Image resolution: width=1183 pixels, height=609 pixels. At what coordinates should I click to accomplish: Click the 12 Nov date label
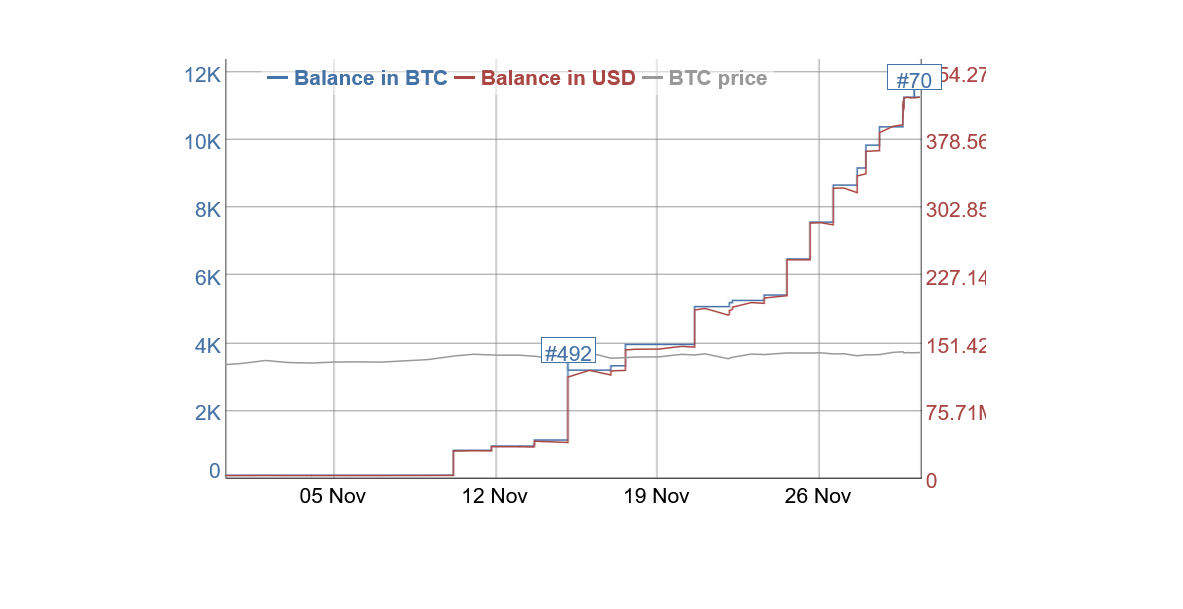click(495, 496)
